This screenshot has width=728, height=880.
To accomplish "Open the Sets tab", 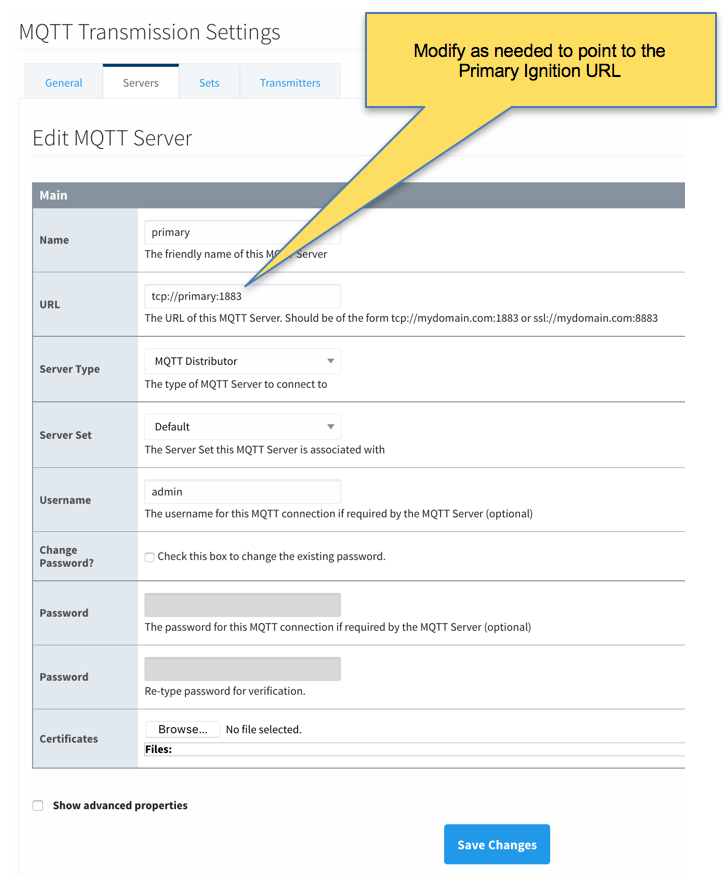I will coord(209,82).
